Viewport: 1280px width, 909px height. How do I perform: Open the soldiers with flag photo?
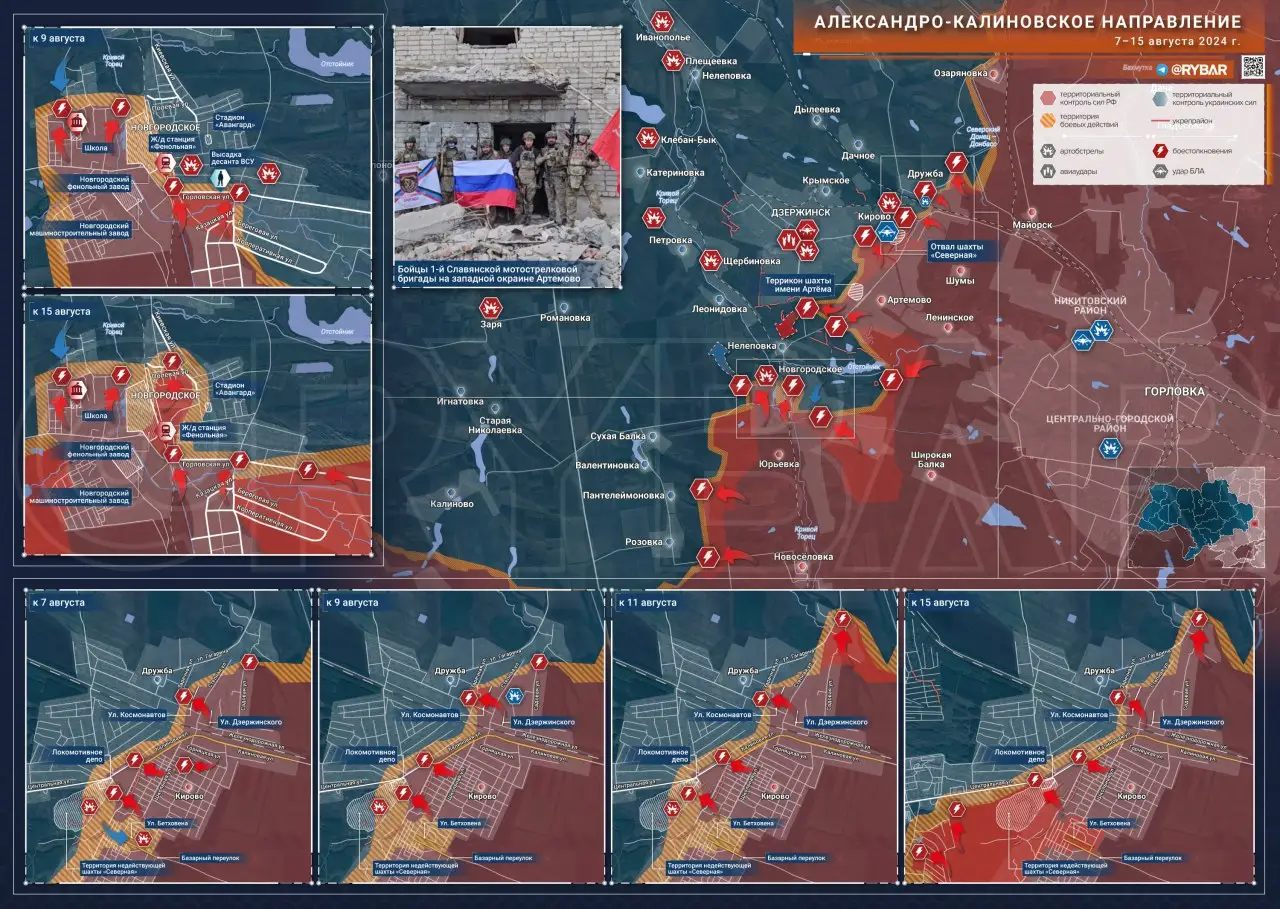tap(507, 148)
